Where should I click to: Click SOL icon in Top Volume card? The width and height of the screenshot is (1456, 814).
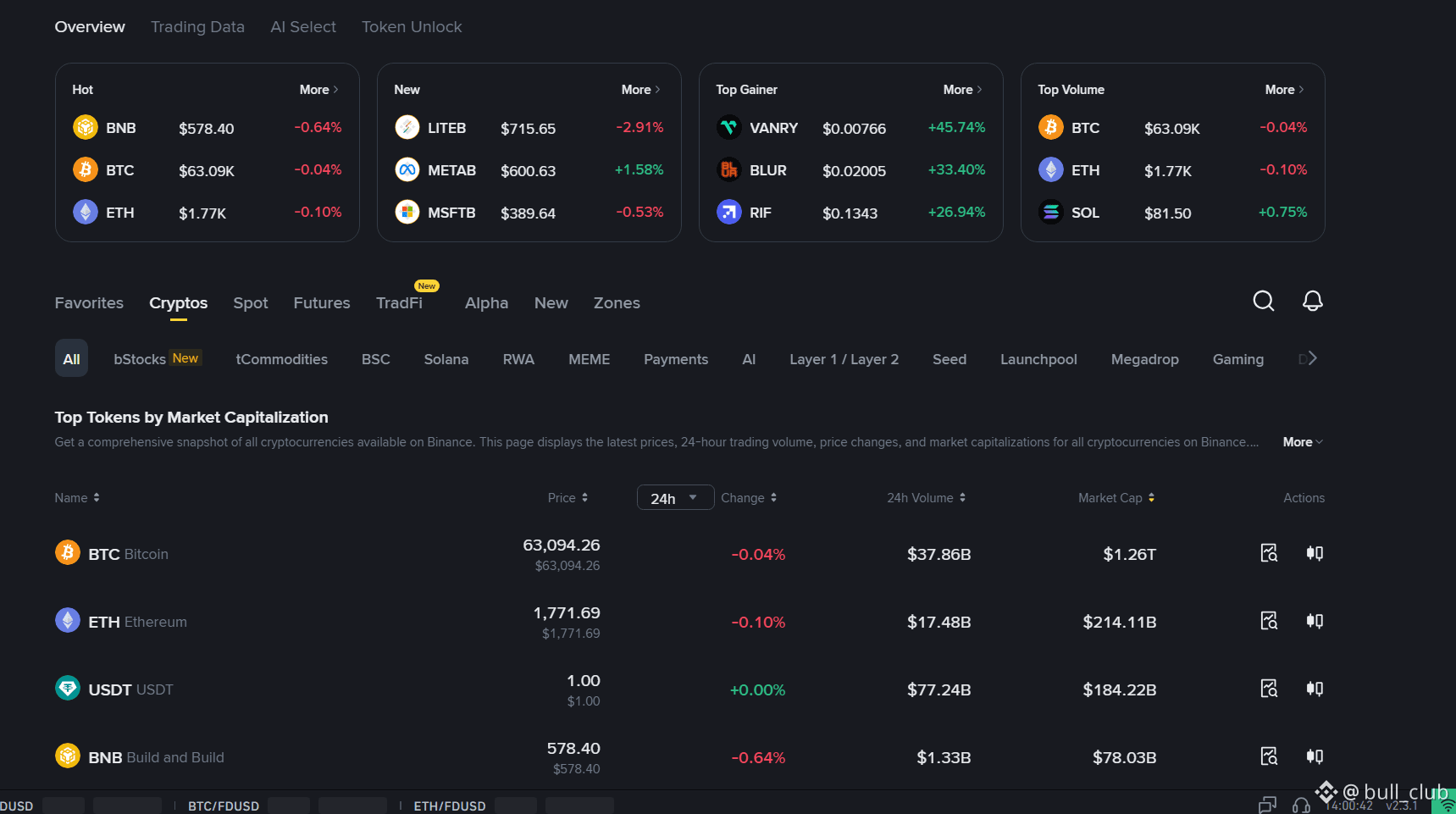[x=1051, y=212]
